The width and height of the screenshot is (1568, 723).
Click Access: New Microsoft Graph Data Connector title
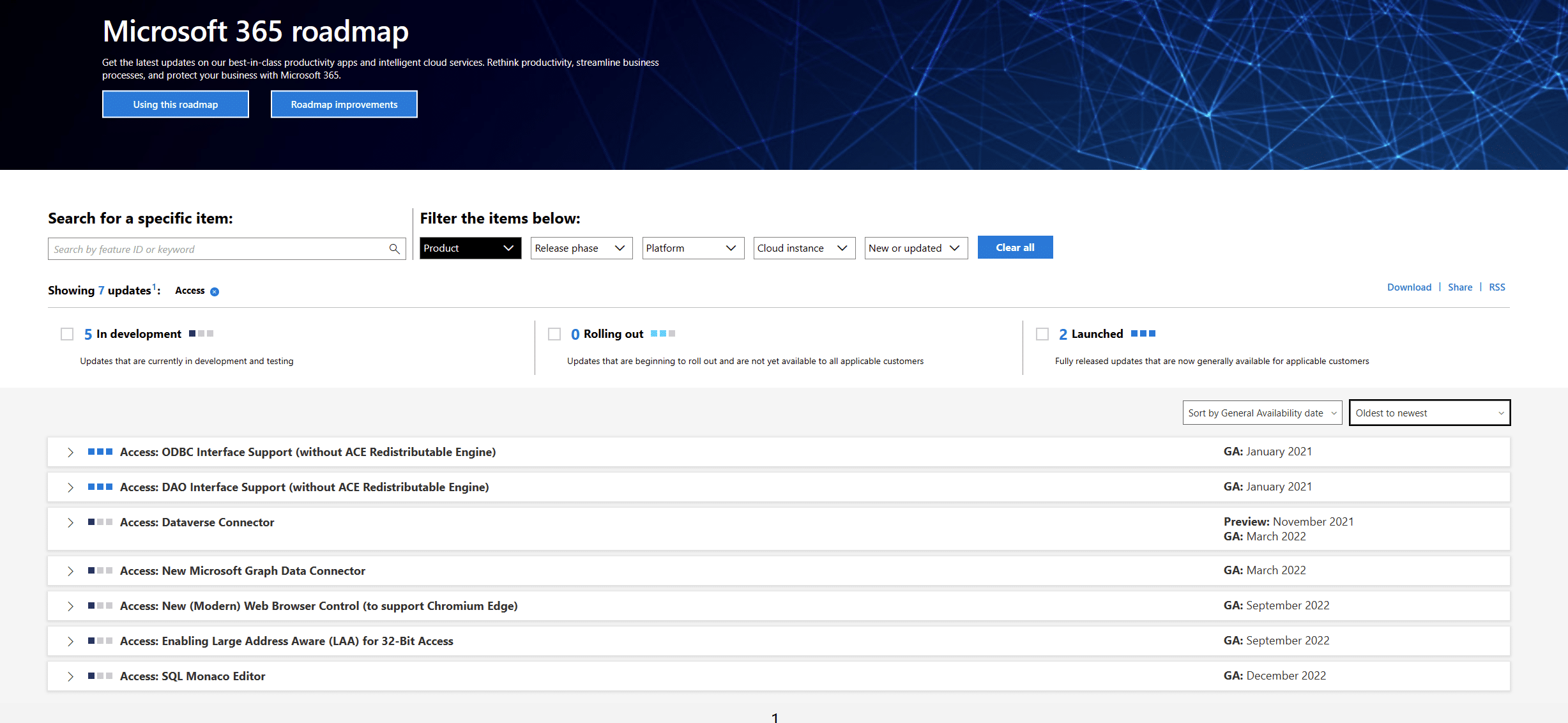[242, 570]
